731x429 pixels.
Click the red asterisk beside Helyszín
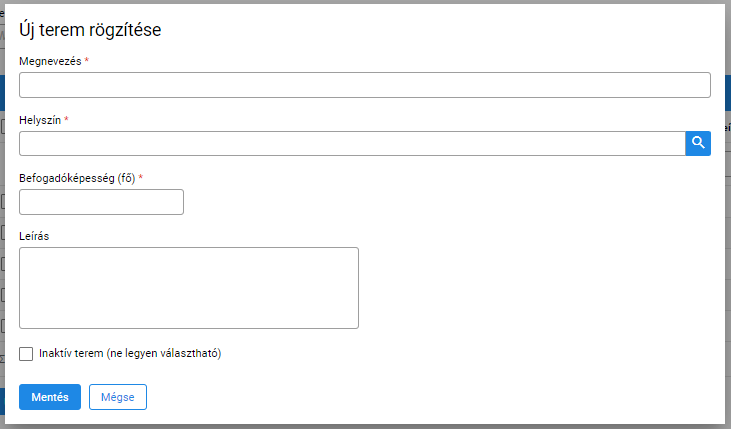(66, 119)
